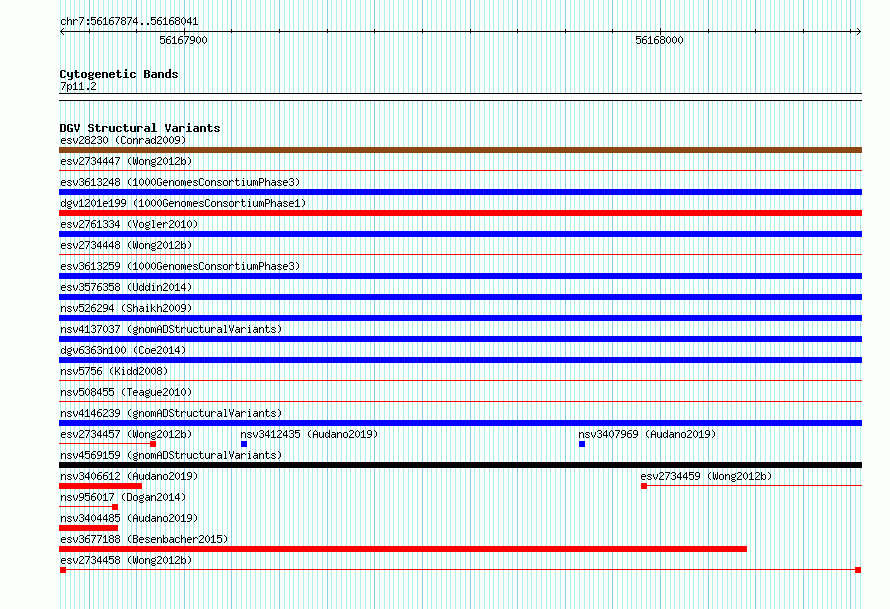Select the long red esv3677188 bar
Viewport: 890px width, 609px height.
click(403, 549)
